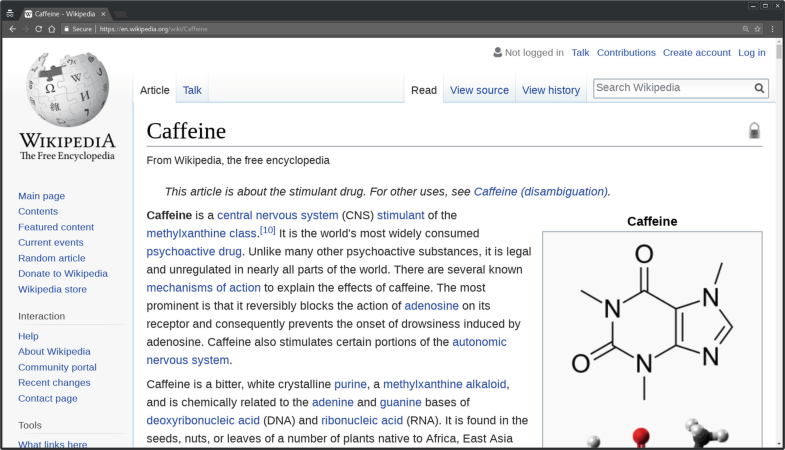This screenshot has width=785, height=450.
Task: Click the search magnifier icon in Wikipedia search box
Action: coord(759,89)
